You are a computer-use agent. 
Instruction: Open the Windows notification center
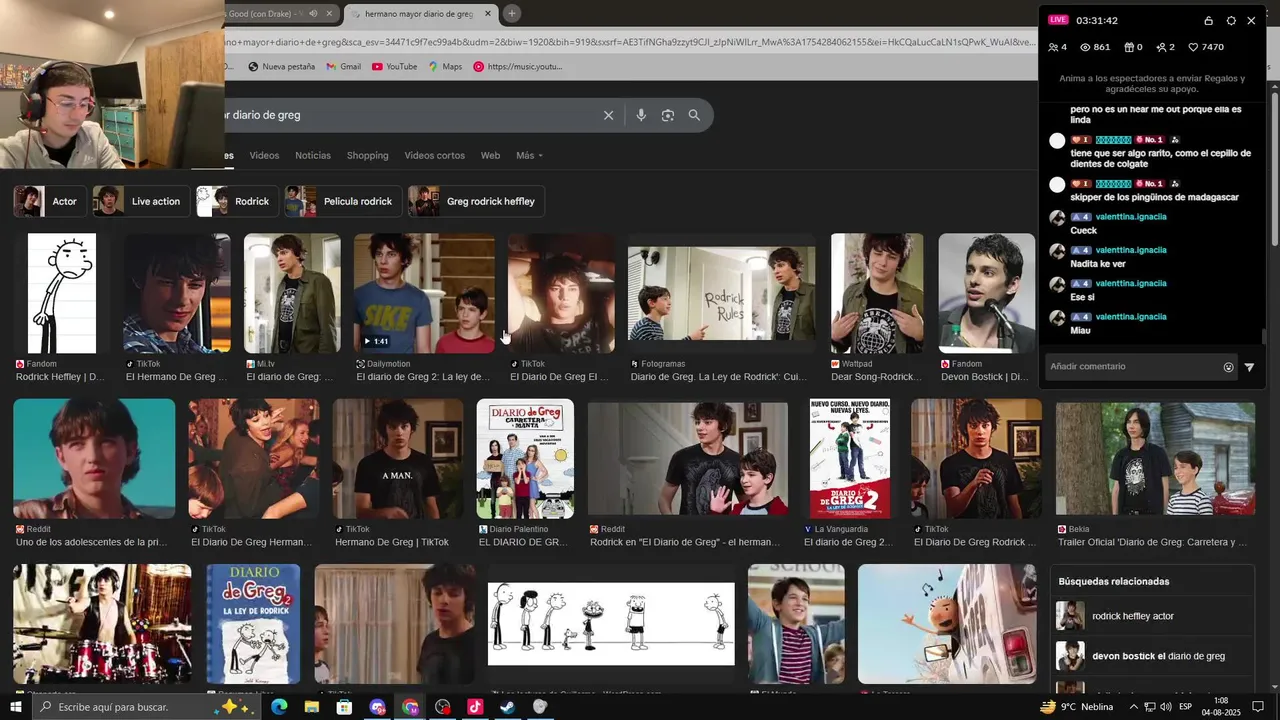[x=1258, y=707]
